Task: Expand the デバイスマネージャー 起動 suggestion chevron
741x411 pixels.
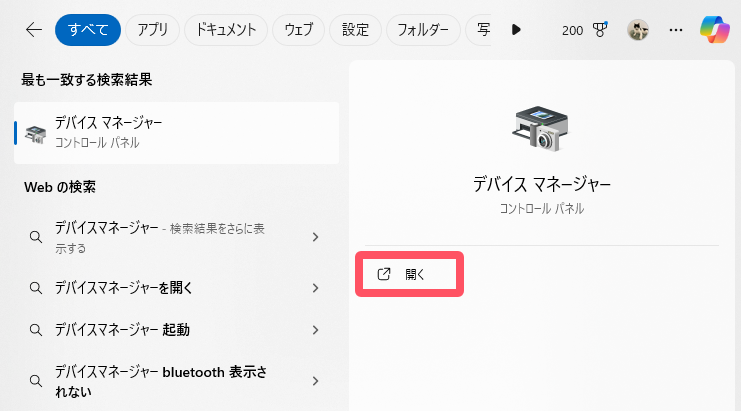Action: click(x=315, y=329)
